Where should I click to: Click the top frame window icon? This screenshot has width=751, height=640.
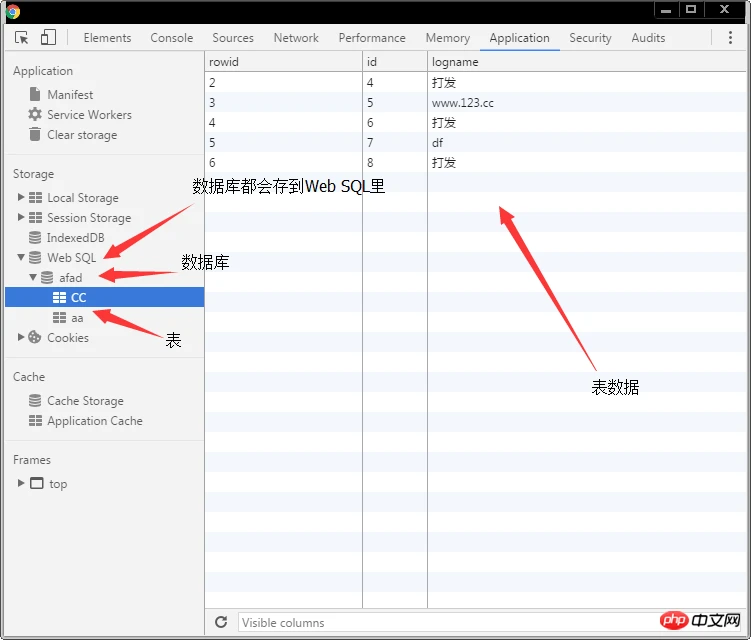click(36, 483)
